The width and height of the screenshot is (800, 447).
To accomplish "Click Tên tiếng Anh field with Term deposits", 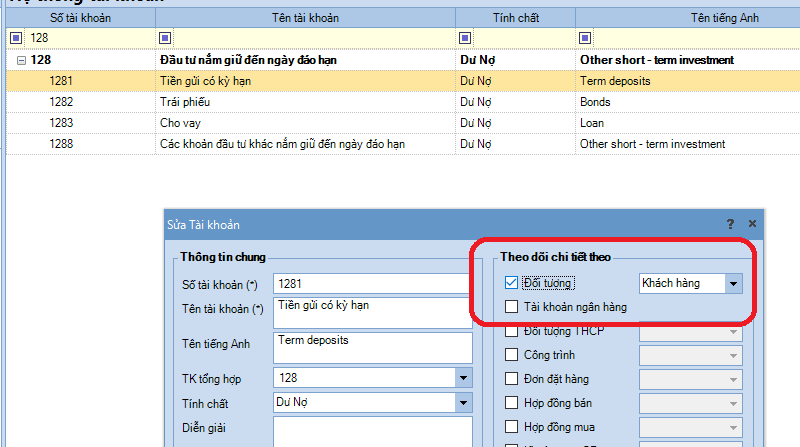I will pyautogui.click(x=372, y=347).
